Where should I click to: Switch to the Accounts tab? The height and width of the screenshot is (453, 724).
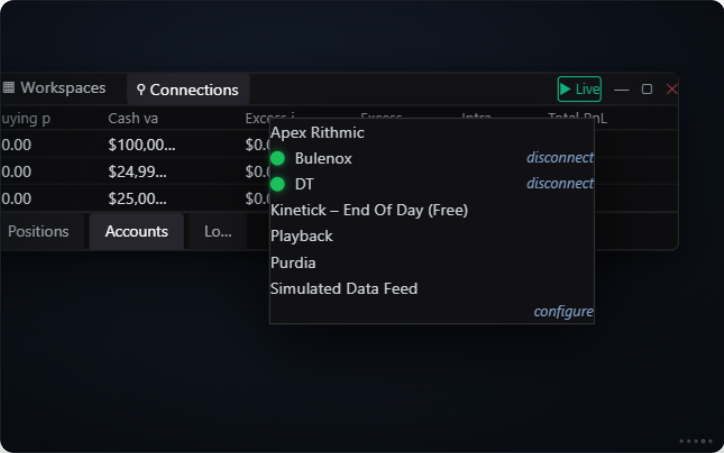pyautogui.click(x=137, y=231)
